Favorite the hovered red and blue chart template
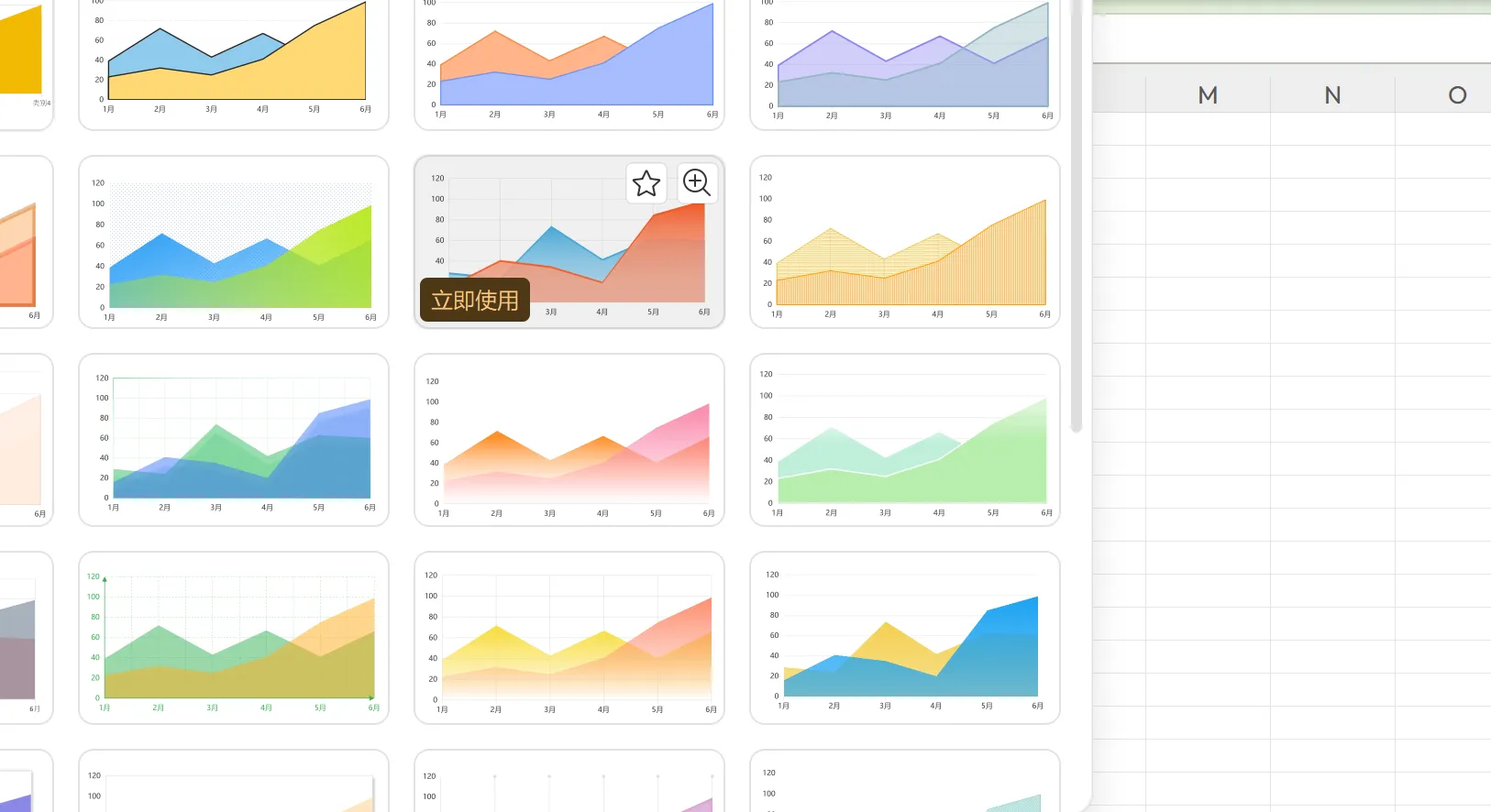This screenshot has width=1491, height=812. (x=646, y=183)
